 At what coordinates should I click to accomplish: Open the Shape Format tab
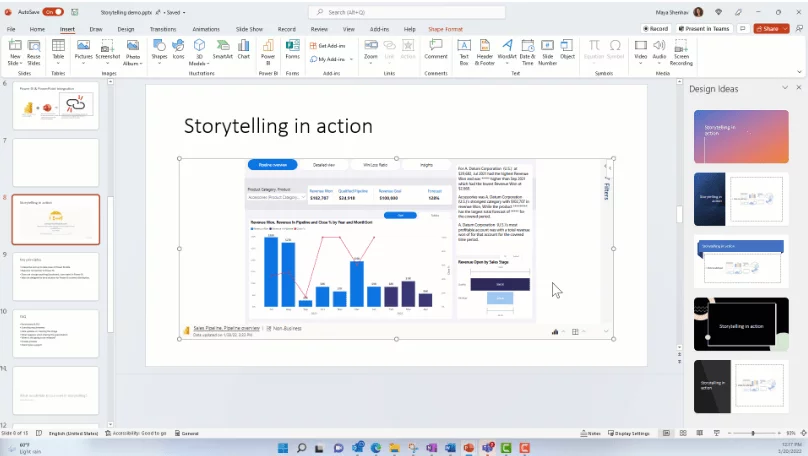pos(446,29)
